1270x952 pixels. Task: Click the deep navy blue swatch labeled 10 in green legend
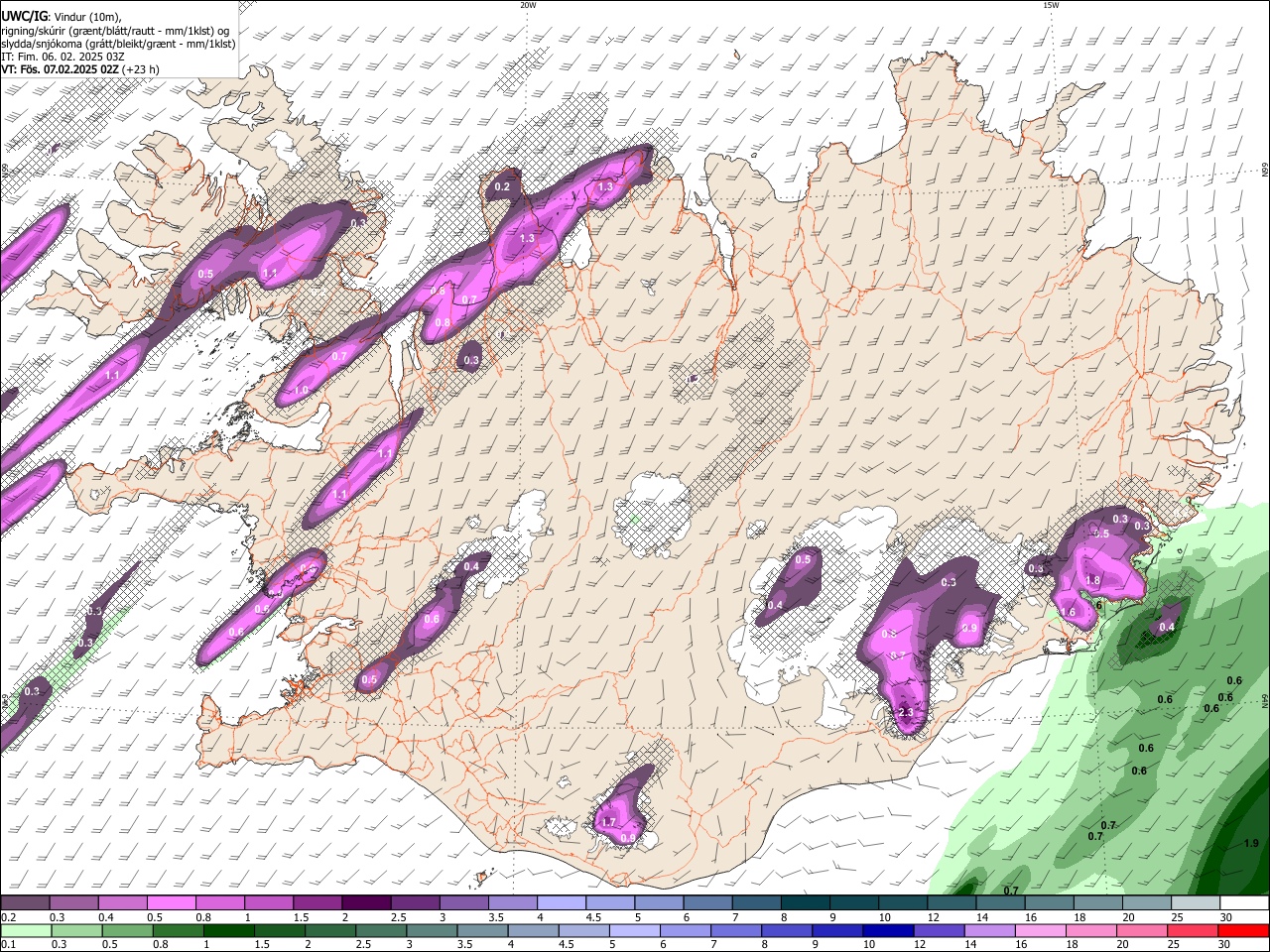pos(887,931)
